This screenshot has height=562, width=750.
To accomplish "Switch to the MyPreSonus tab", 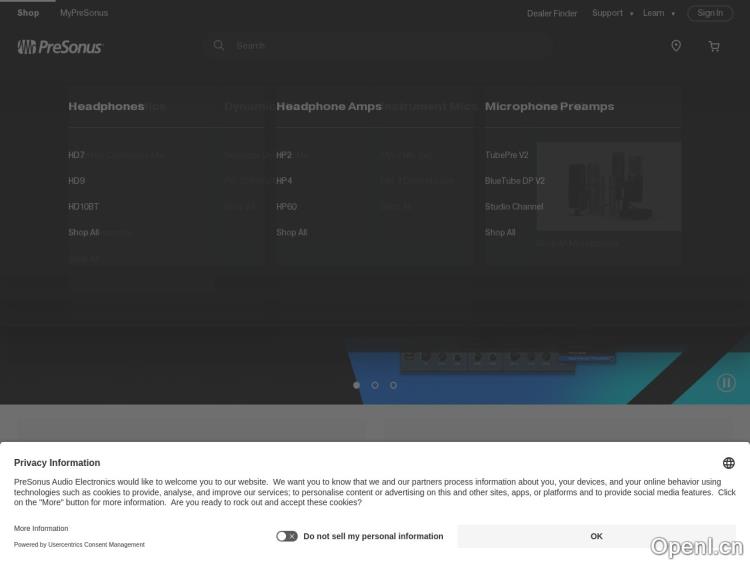I will pos(84,13).
